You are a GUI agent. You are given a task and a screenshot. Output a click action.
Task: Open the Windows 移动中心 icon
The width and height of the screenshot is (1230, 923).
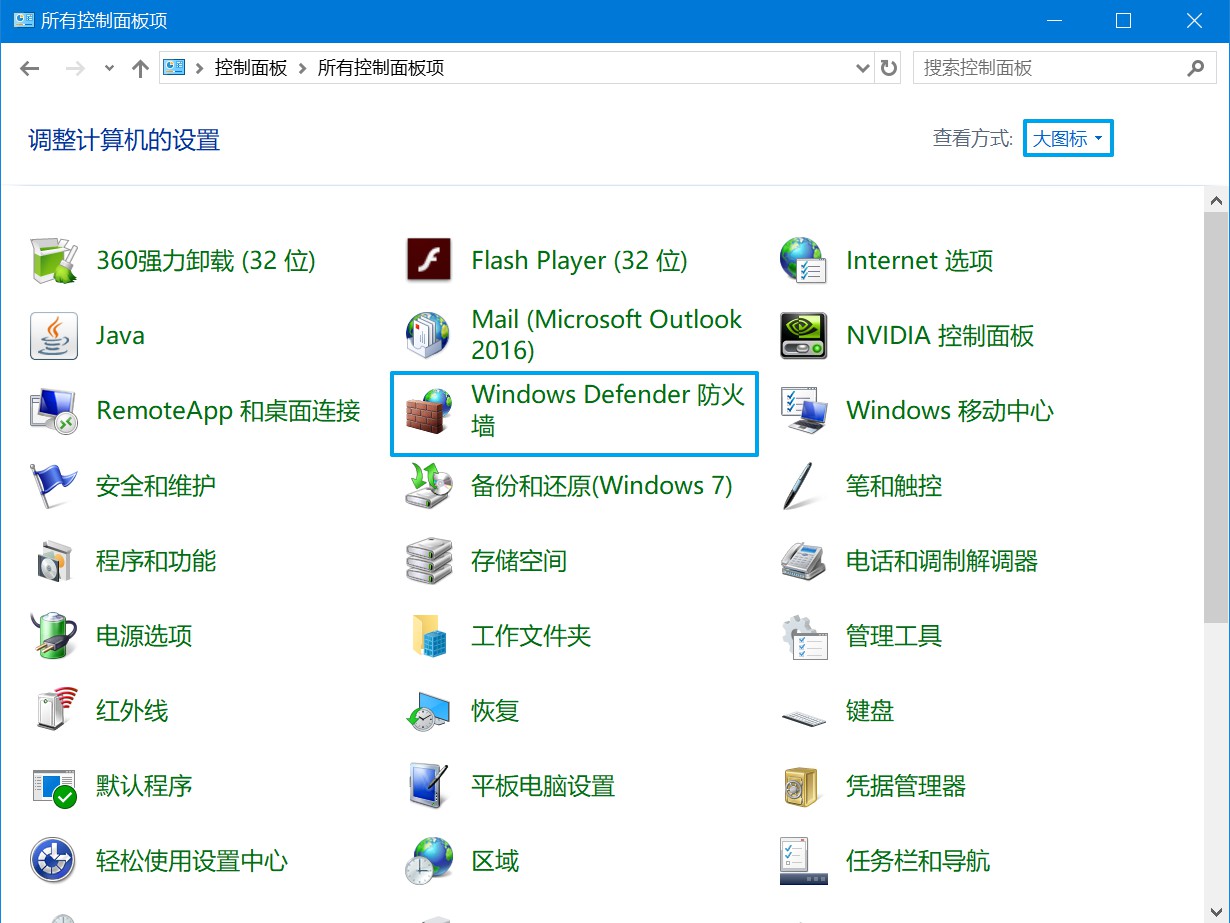coord(804,411)
